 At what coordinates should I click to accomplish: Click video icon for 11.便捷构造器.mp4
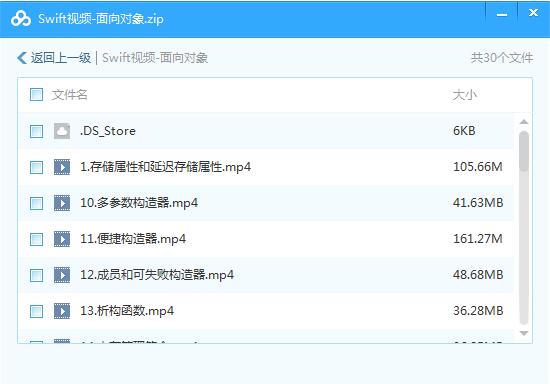(62, 239)
